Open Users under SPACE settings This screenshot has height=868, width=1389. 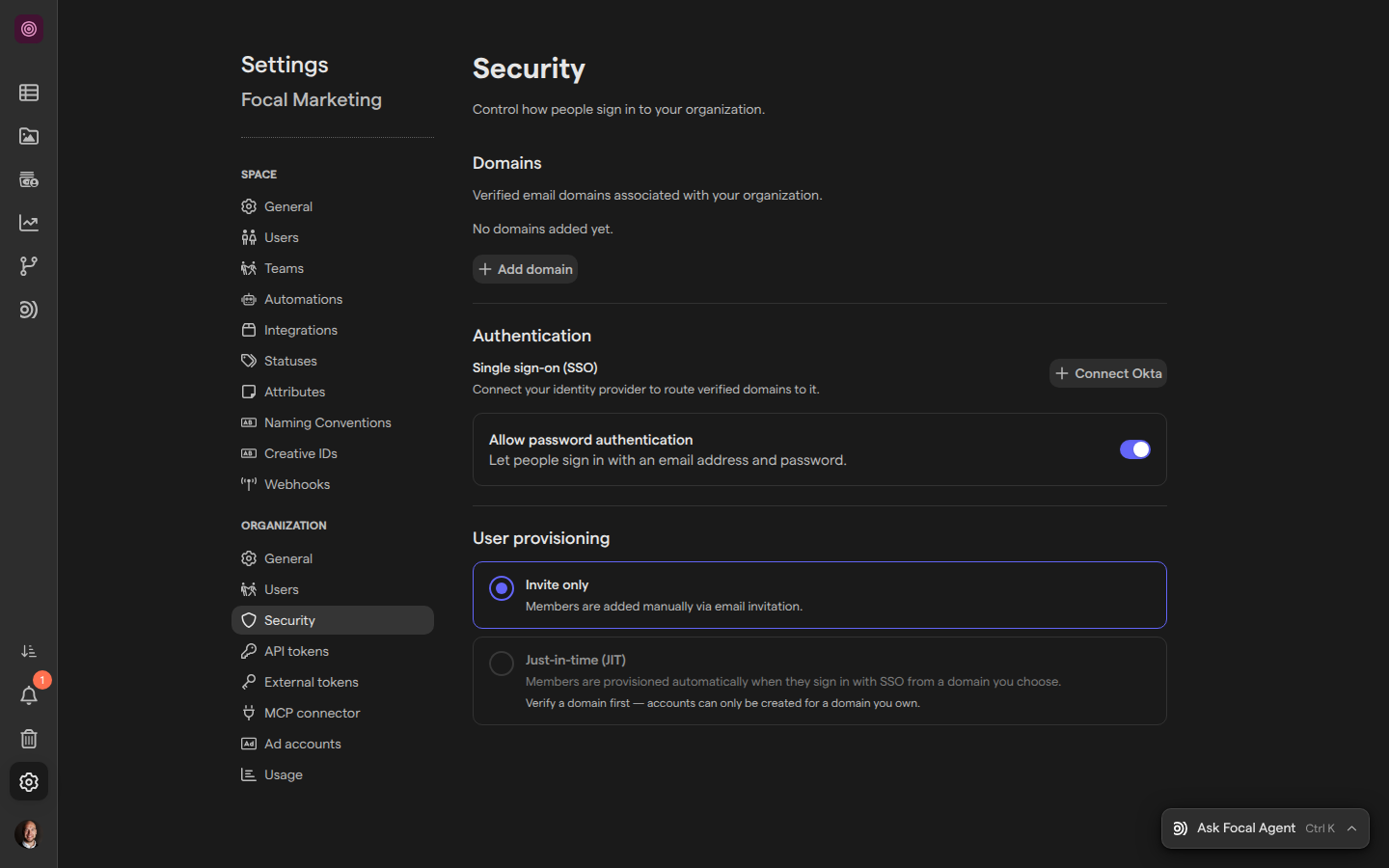pos(333,237)
